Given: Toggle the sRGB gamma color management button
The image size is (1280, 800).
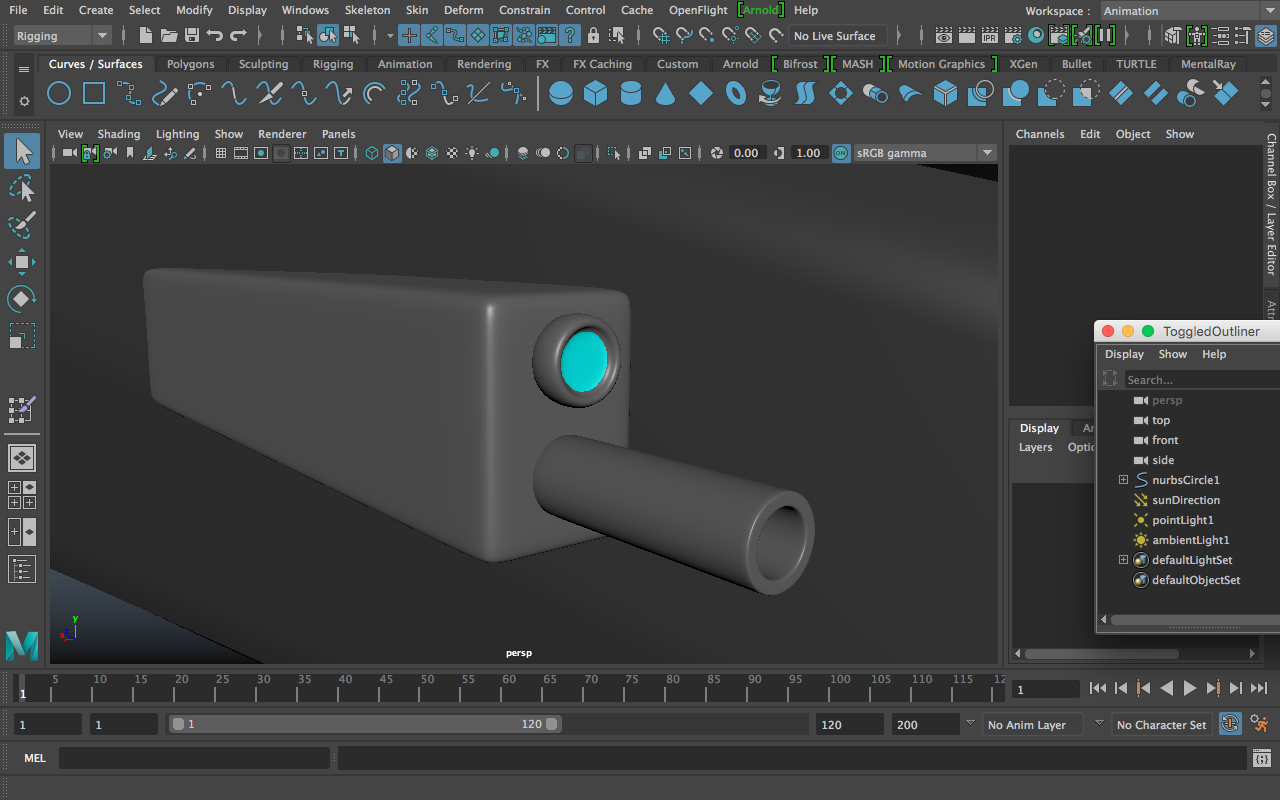Looking at the screenshot, I should [x=841, y=153].
